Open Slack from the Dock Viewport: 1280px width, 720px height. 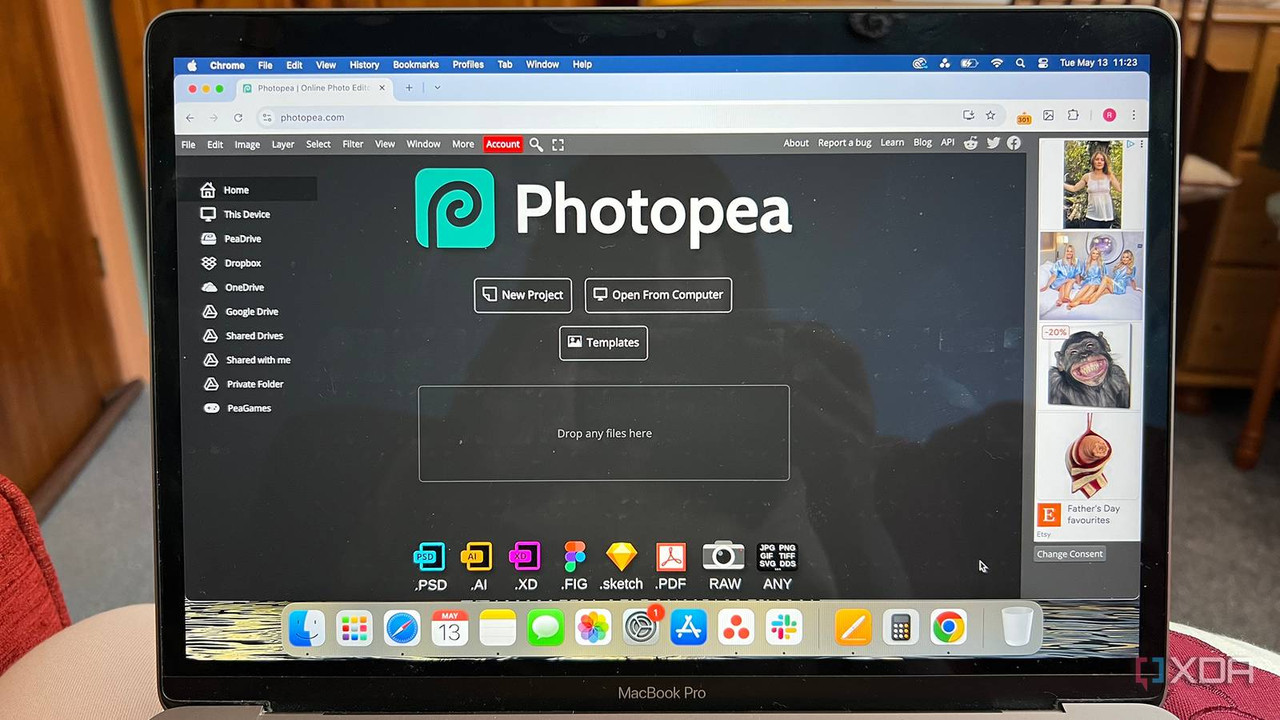784,628
